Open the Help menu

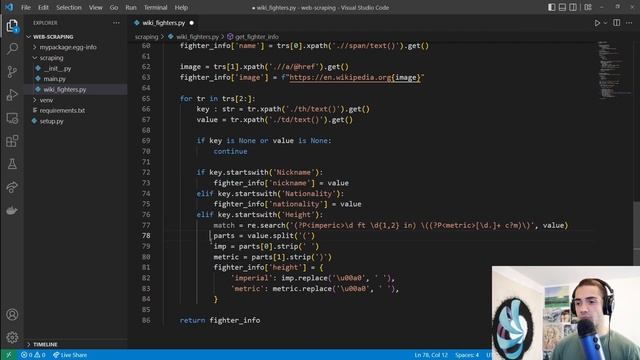point(181,7)
